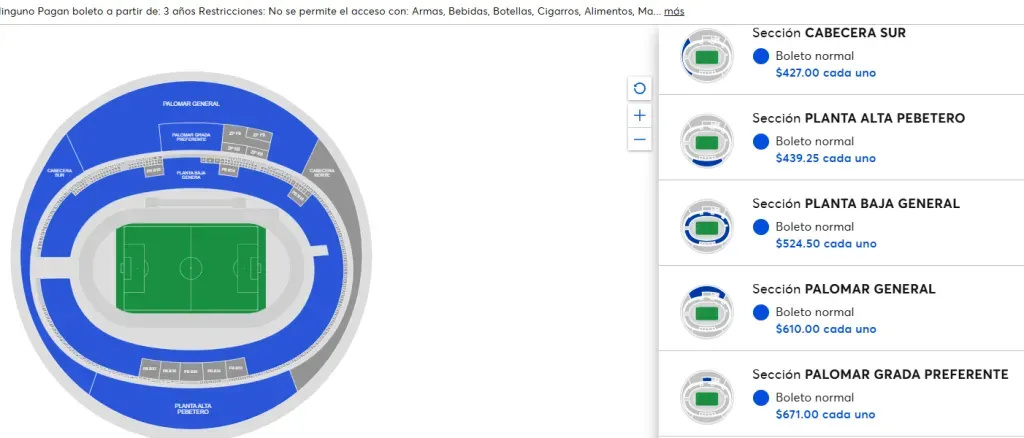Select blue dot for Palomar Grada Preferente ticket
Viewport: 1024px width, 438px height.
pos(761,398)
